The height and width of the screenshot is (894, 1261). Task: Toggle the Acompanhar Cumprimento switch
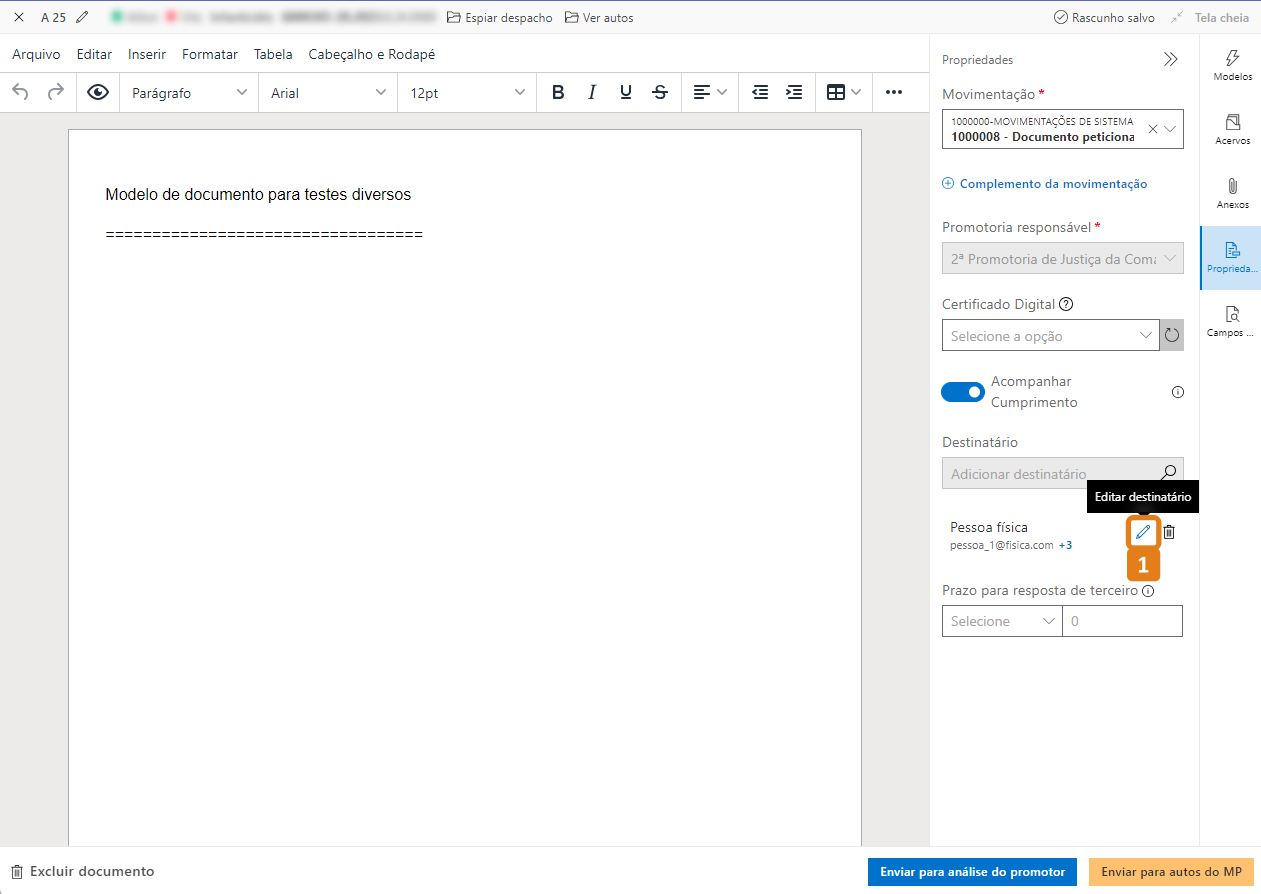point(963,392)
